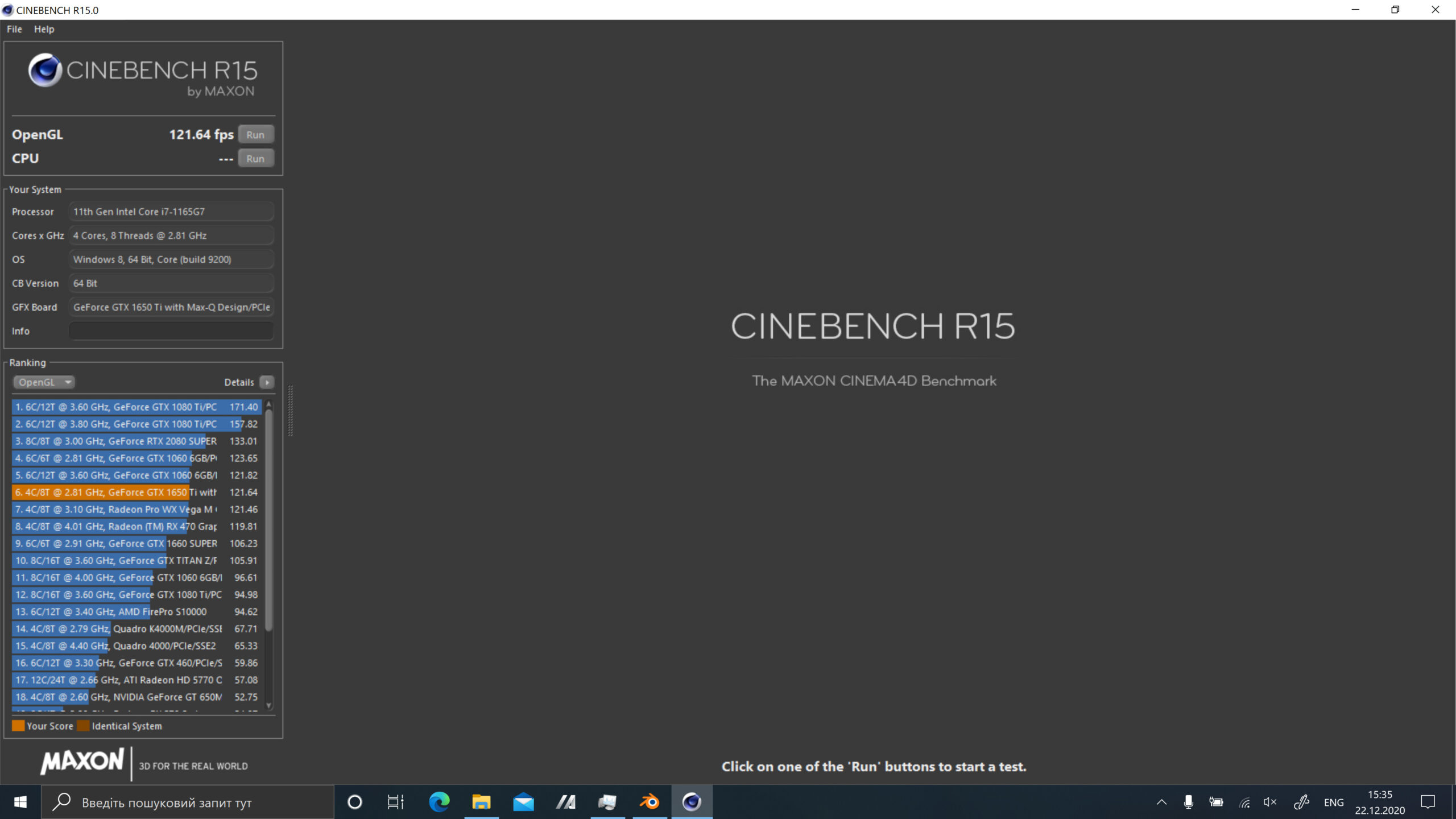Select ranking entry 1 with score 171.40

(x=136, y=407)
